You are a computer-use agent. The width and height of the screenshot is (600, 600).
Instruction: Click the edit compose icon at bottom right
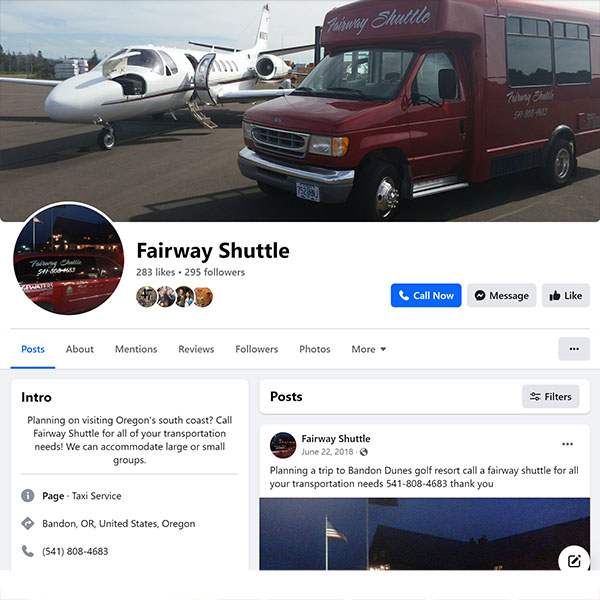coord(574,561)
